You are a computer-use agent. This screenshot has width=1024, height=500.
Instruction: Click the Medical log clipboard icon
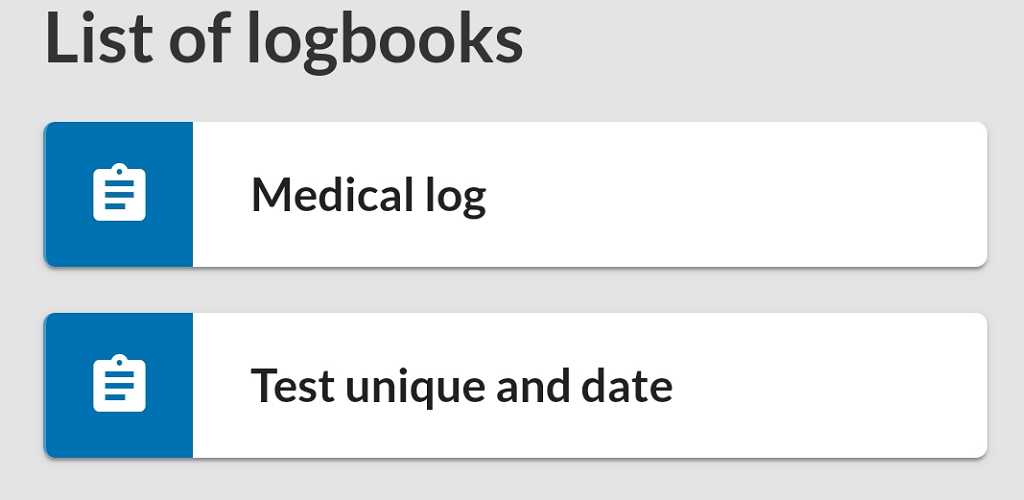(x=120, y=192)
